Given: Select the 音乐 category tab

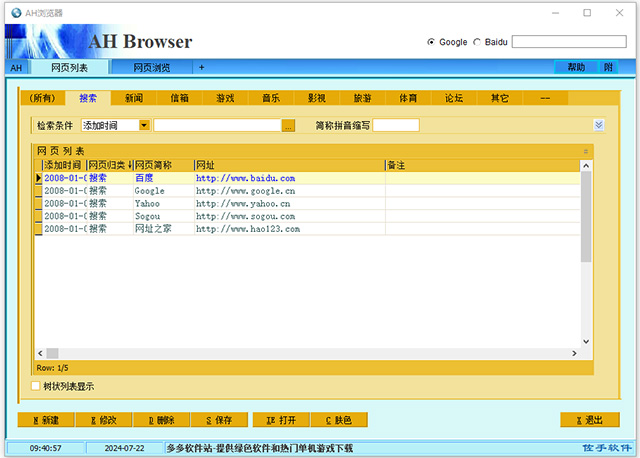Looking at the screenshot, I should [271, 98].
